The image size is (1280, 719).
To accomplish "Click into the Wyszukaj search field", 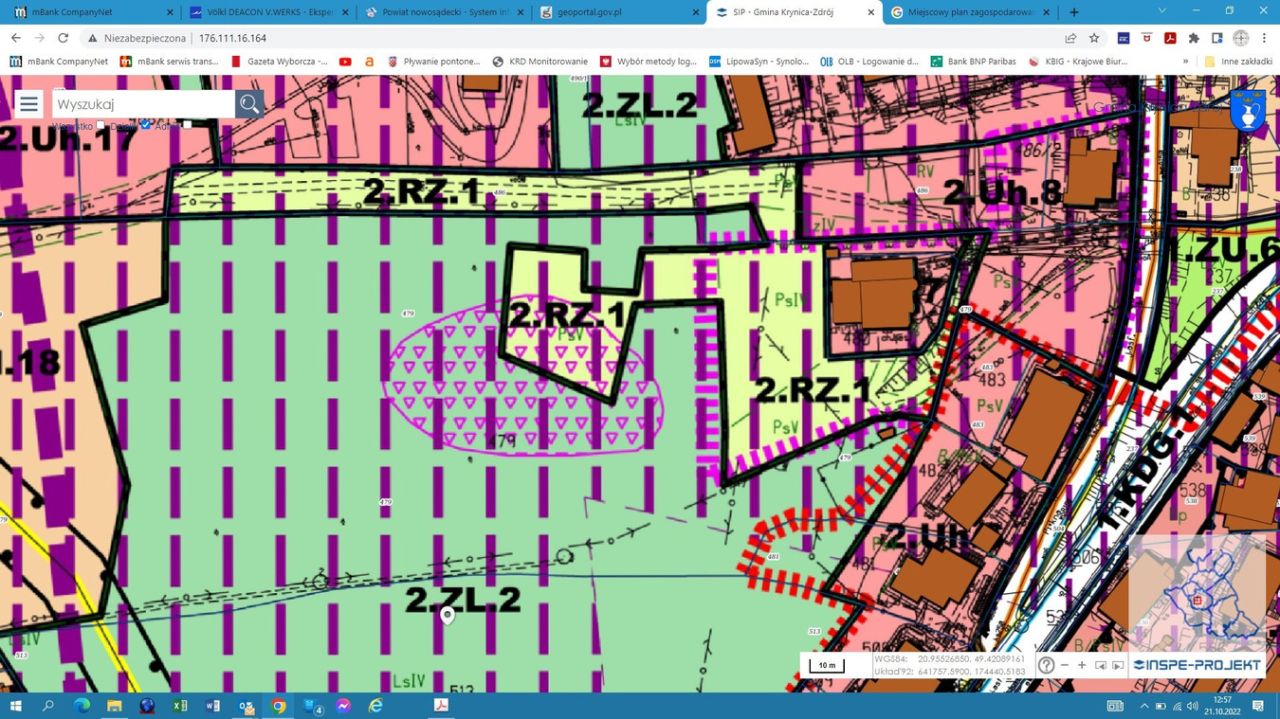I will coord(143,104).
